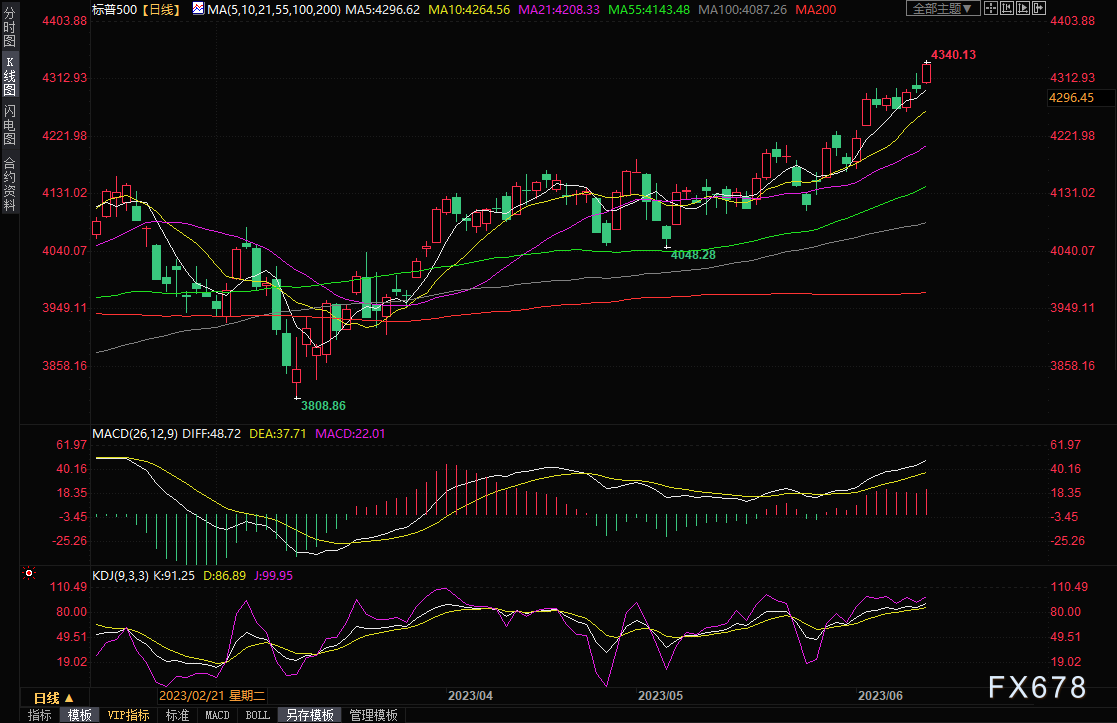Image resolution: width=1117 pixels, height=723 pixels.
Task: Expand the 日线 period selector
Action: click(x=53, y=698)
